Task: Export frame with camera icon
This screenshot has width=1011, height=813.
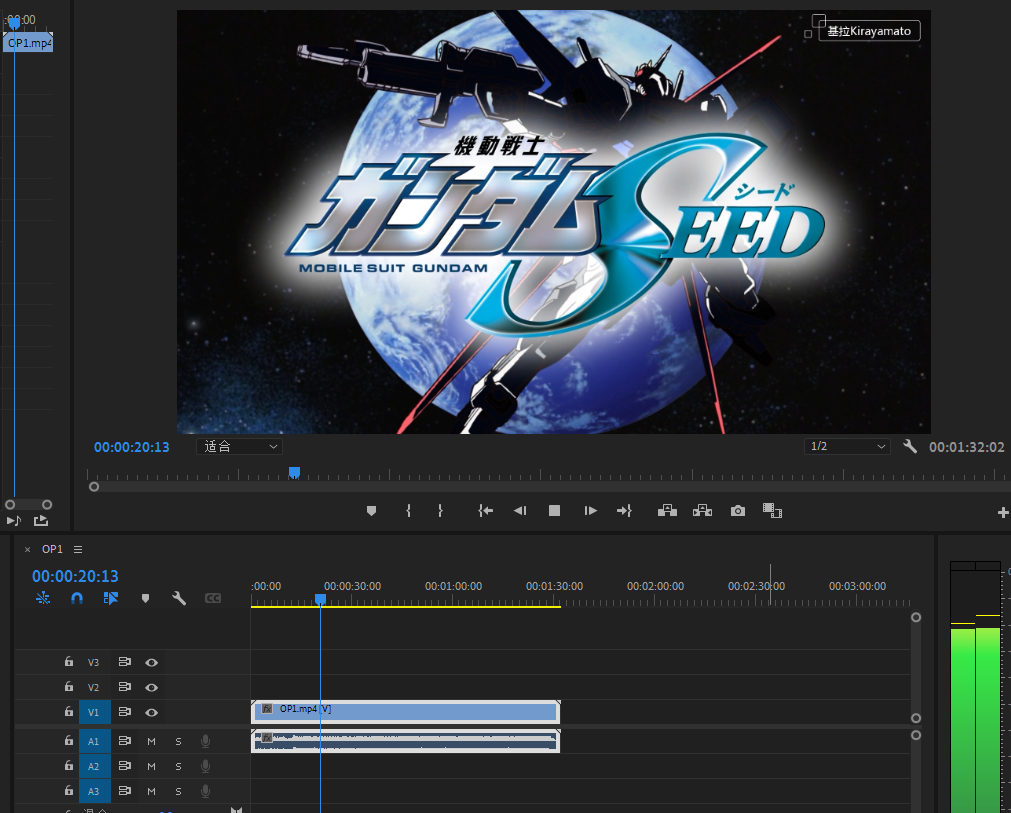Action: [738, 511]
